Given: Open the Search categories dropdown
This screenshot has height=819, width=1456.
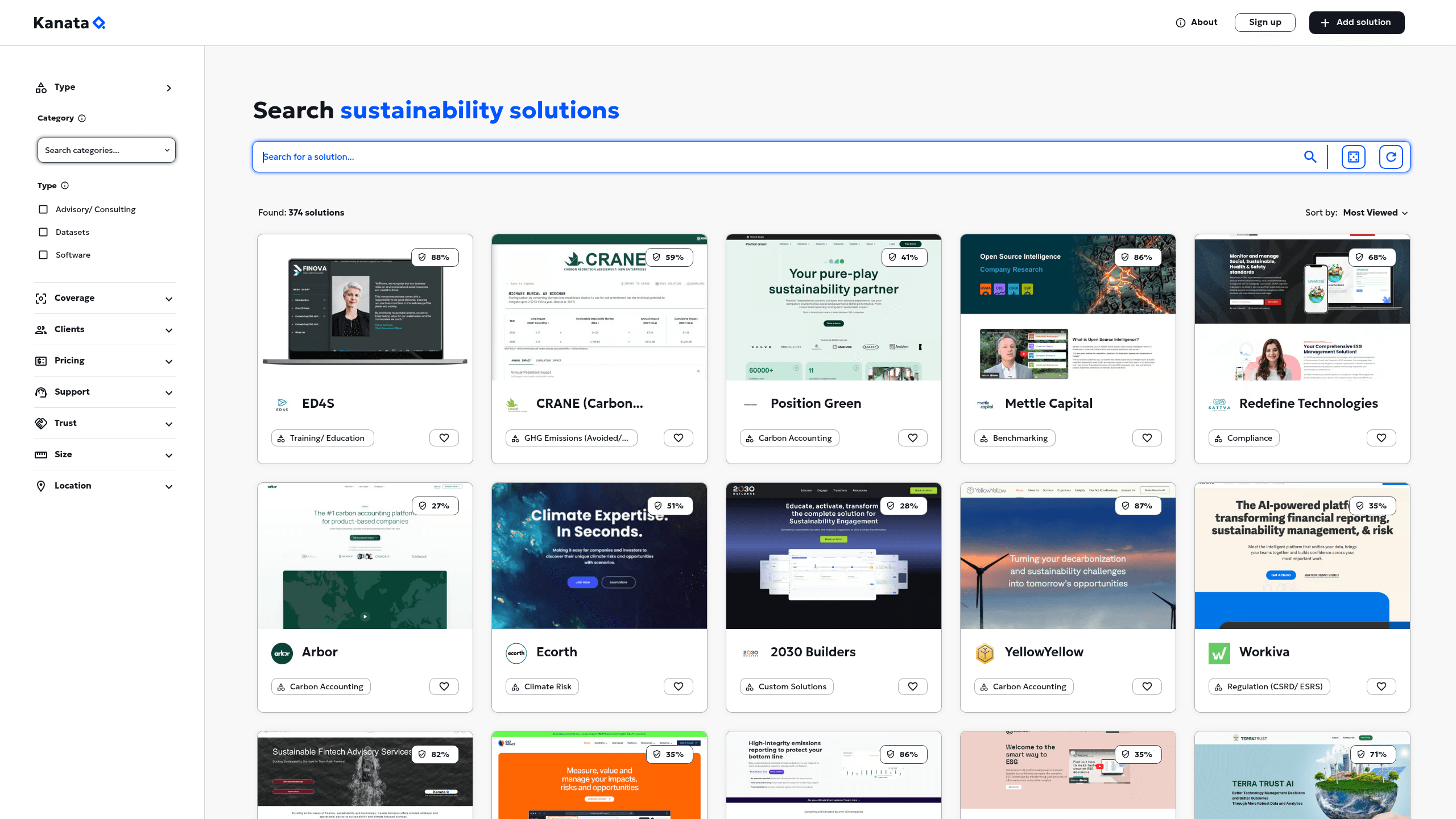Looking at the screenshot, I should point(106,150).
